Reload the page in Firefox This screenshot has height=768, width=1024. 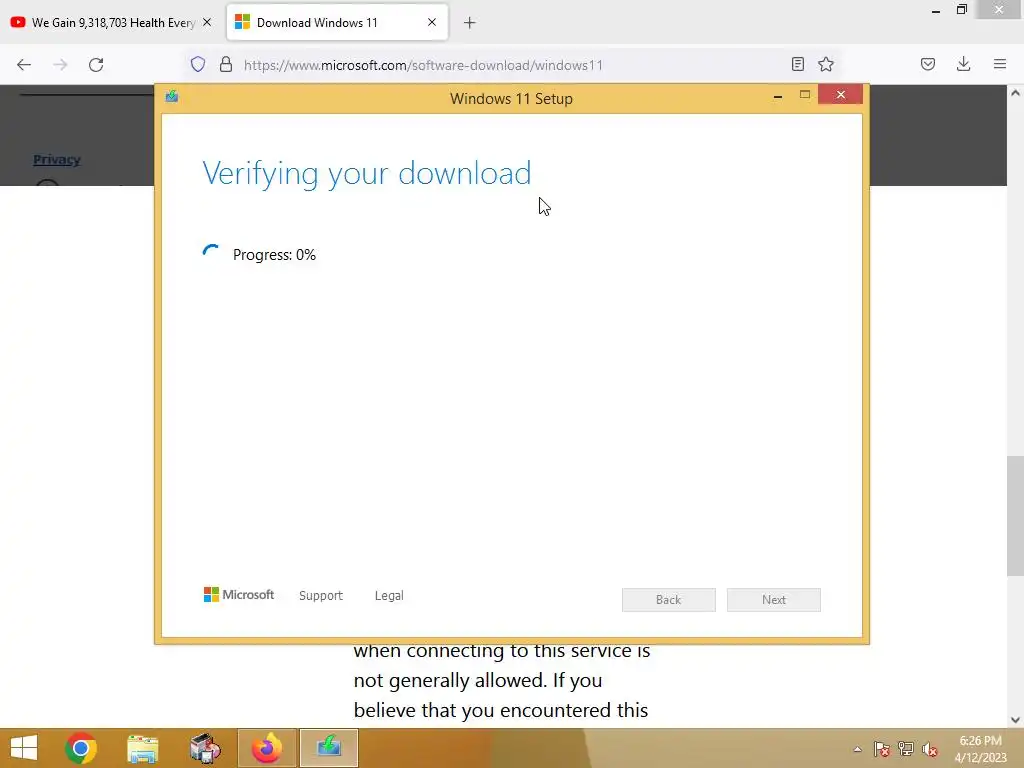pos(96,65)
